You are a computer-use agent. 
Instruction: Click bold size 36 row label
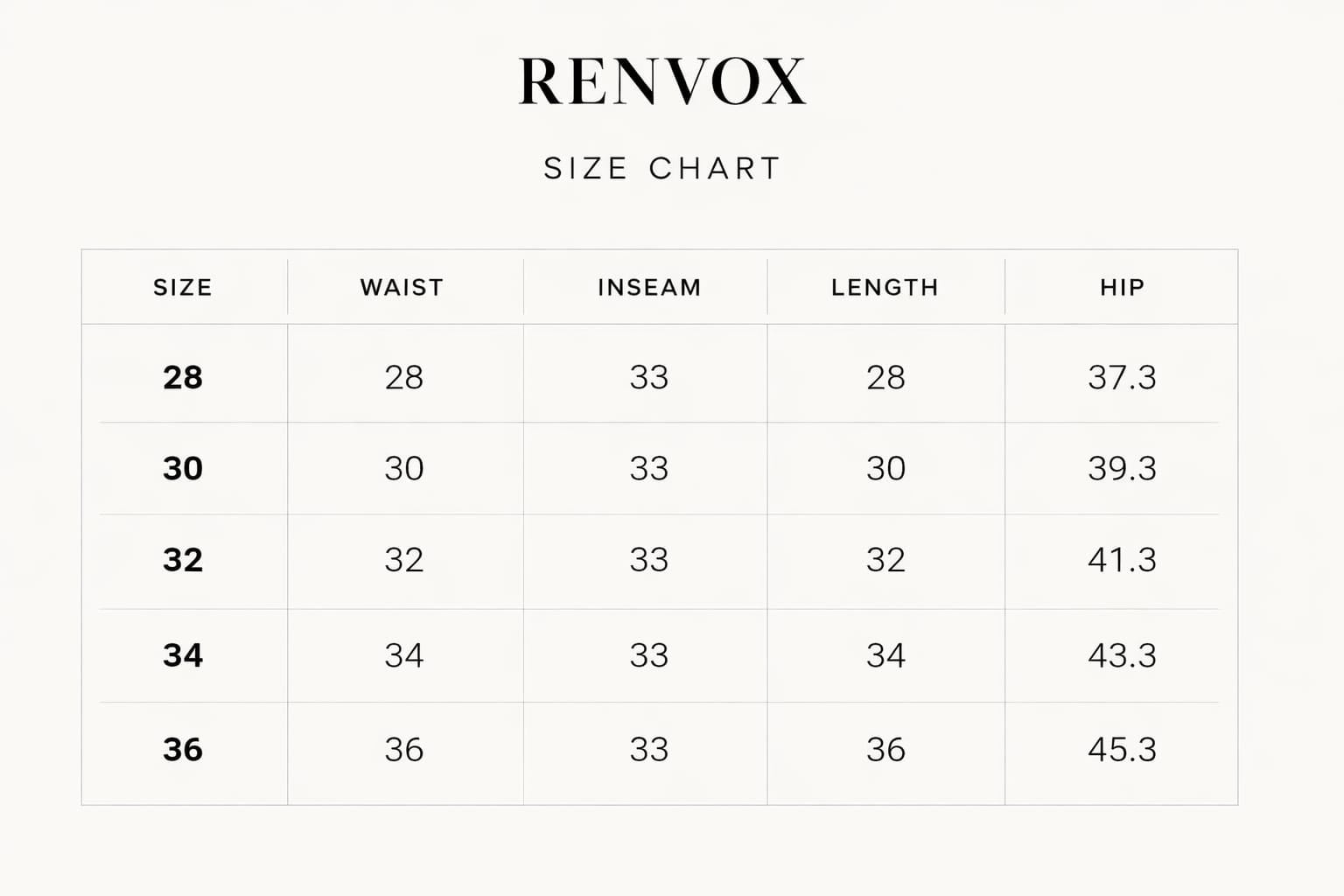click(183, 750)
